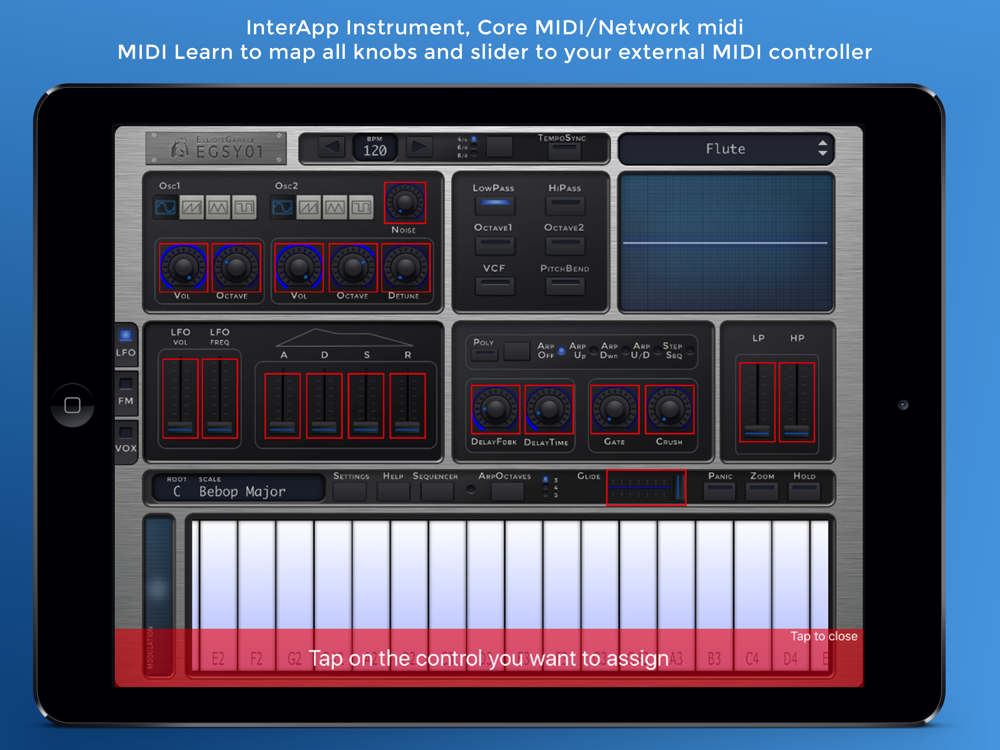
Task: Switch to the FM tab
Action: tap(126, 392)
